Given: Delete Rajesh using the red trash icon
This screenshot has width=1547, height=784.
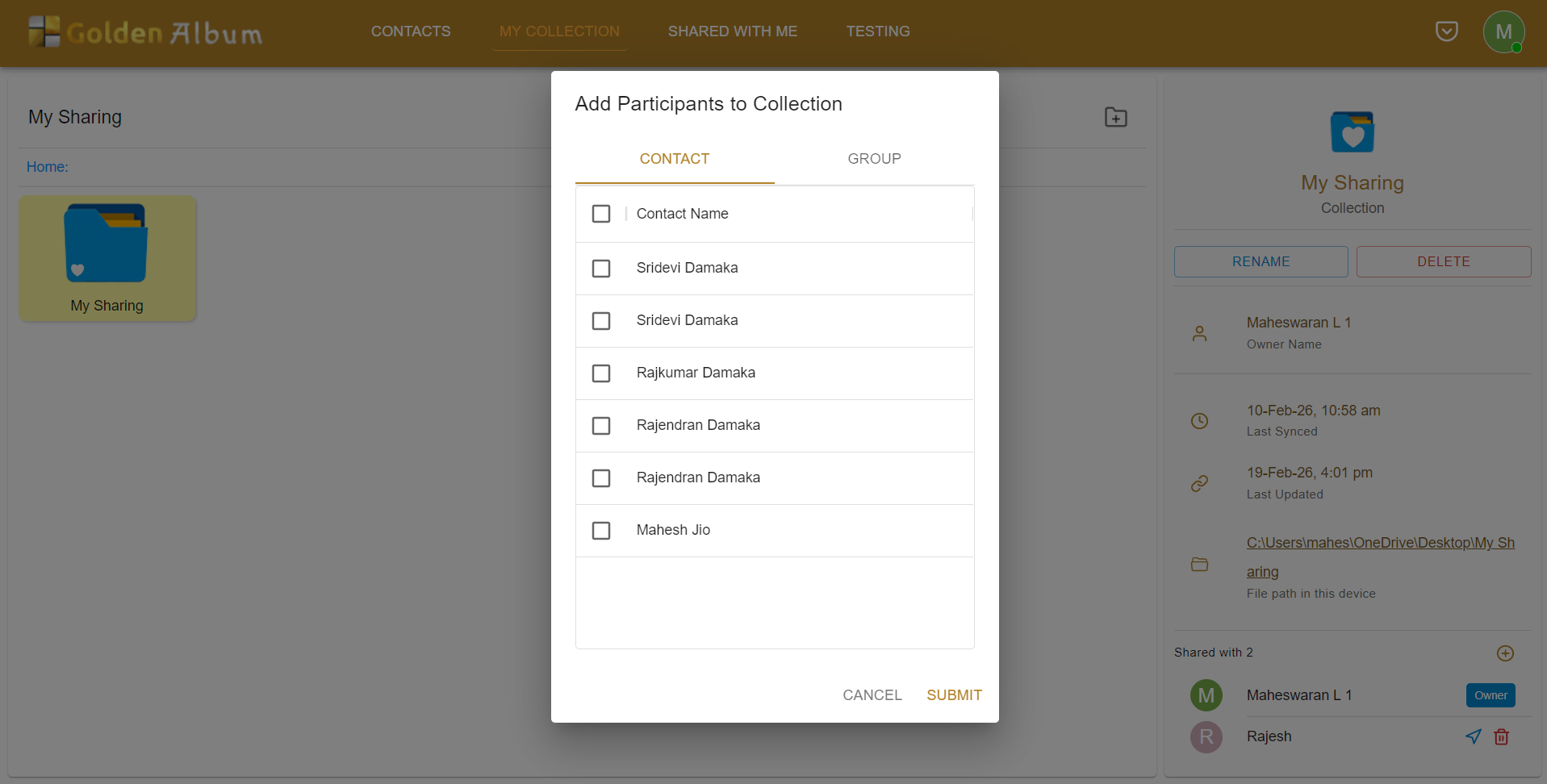Looking at the screenshot, I should pos(1501,736).
